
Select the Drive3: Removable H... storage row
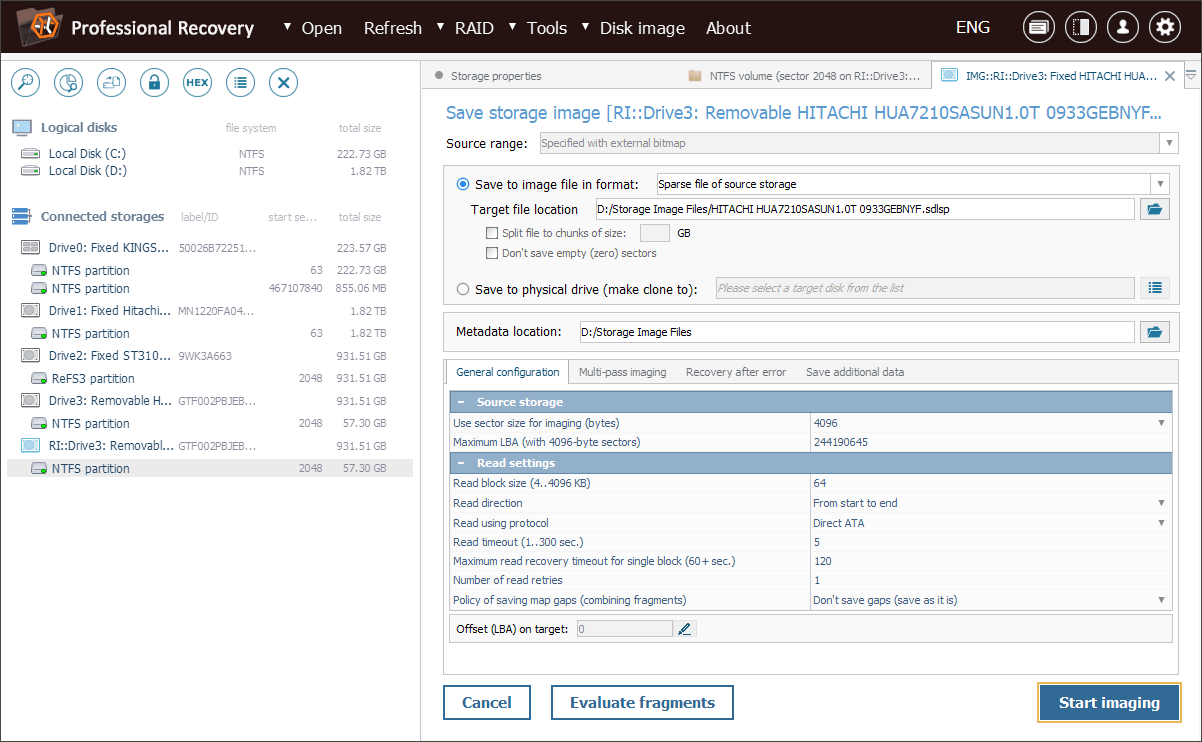pos(210,401)
